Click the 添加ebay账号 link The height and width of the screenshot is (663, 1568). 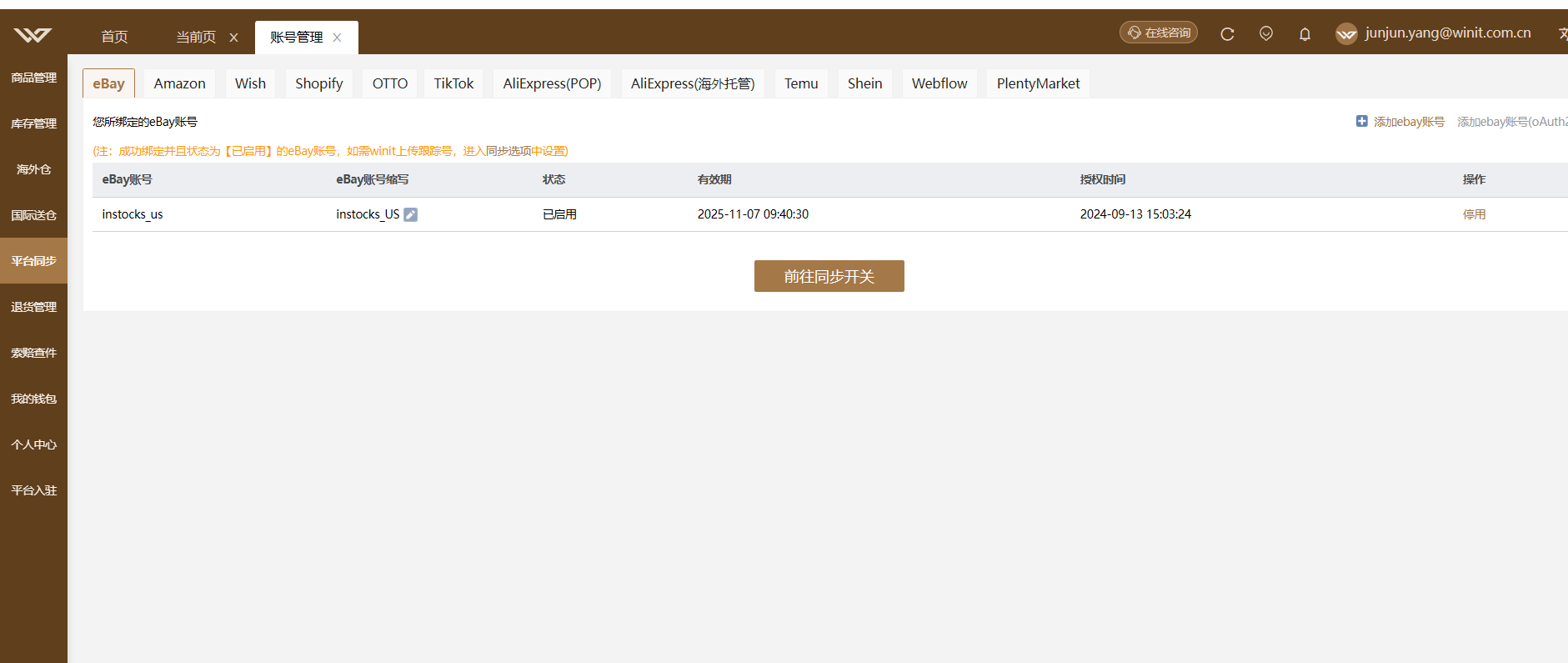(x=1409, y=122)
